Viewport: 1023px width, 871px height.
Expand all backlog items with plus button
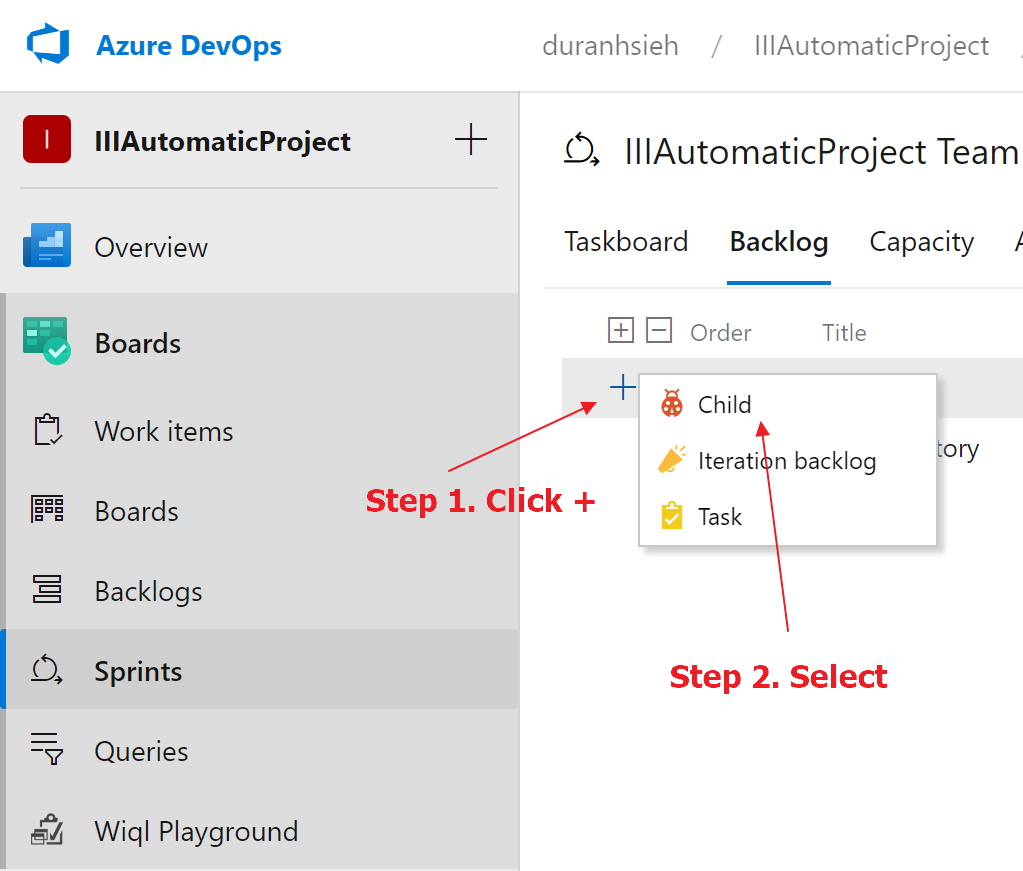(620, 330)
